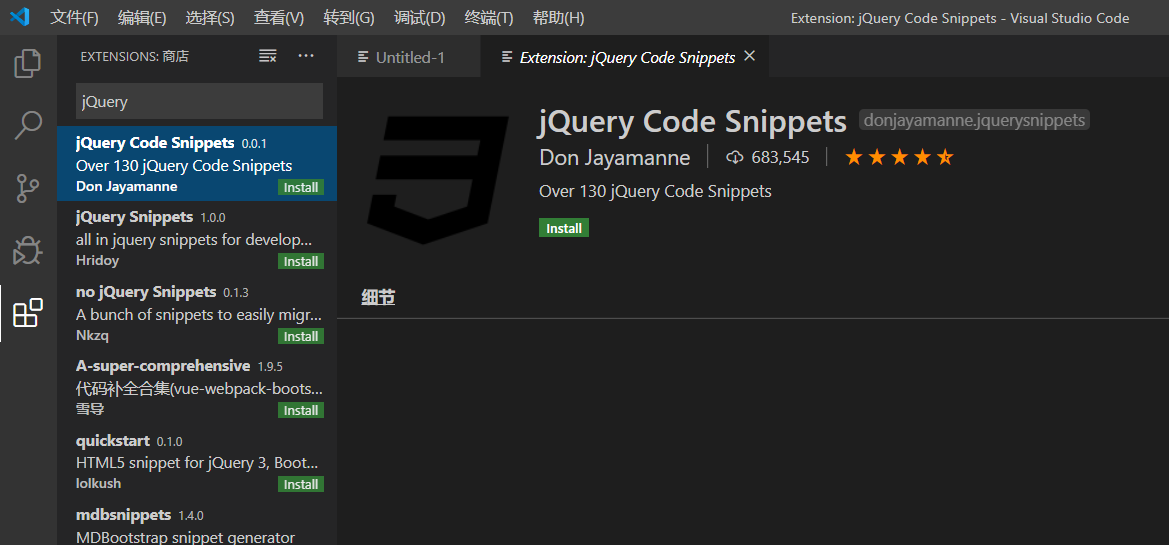Open the 编辑(E) menu

142,18
